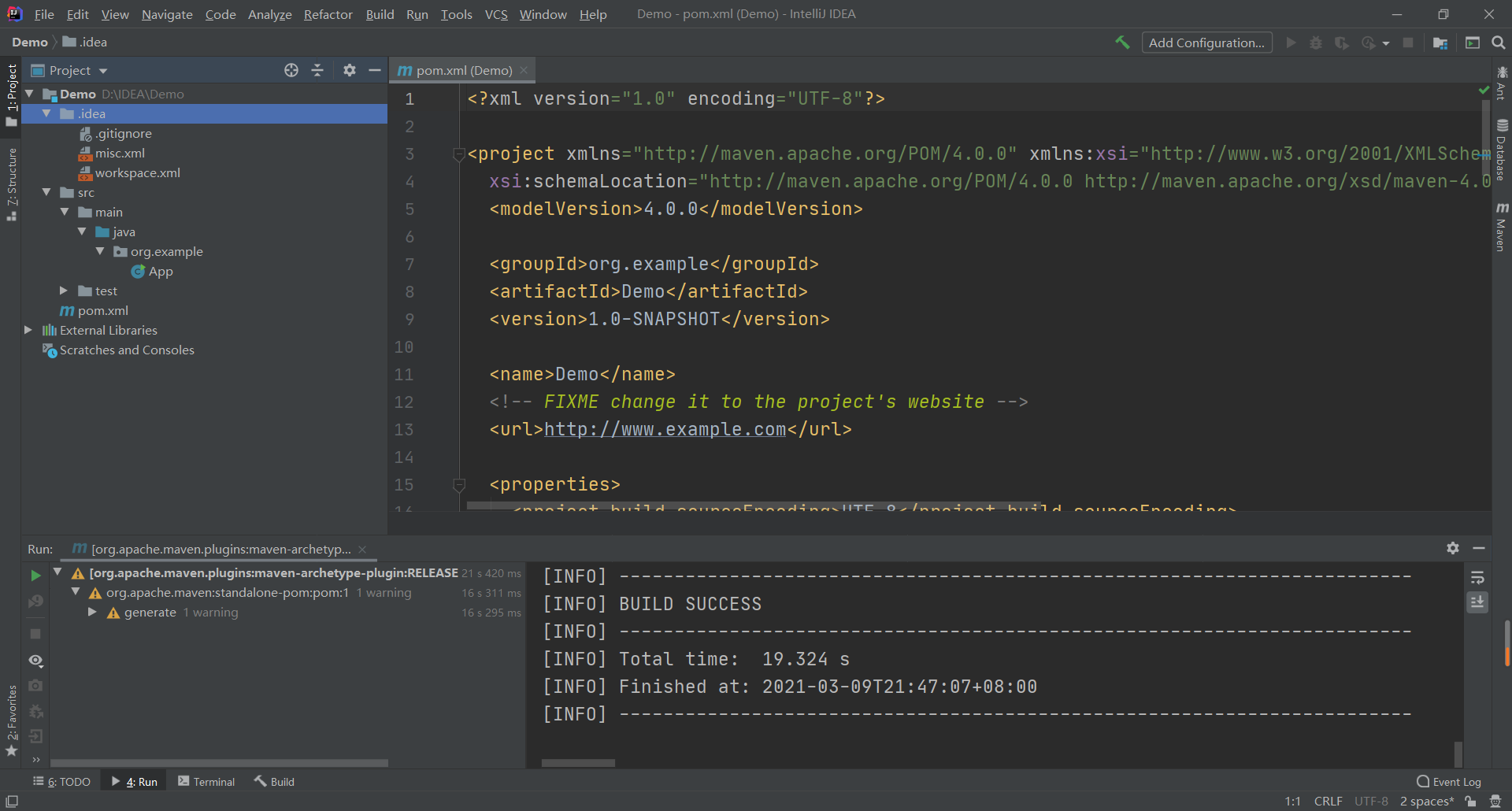
Task: Open the Maven side tool window
Action: tap(1502, 227)
